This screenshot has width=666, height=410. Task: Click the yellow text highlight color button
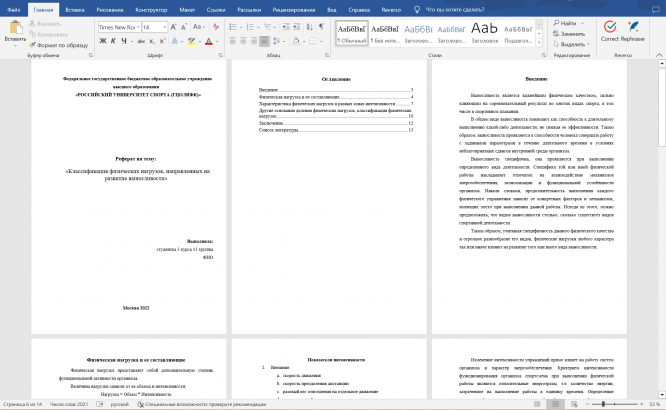(192, 41)
